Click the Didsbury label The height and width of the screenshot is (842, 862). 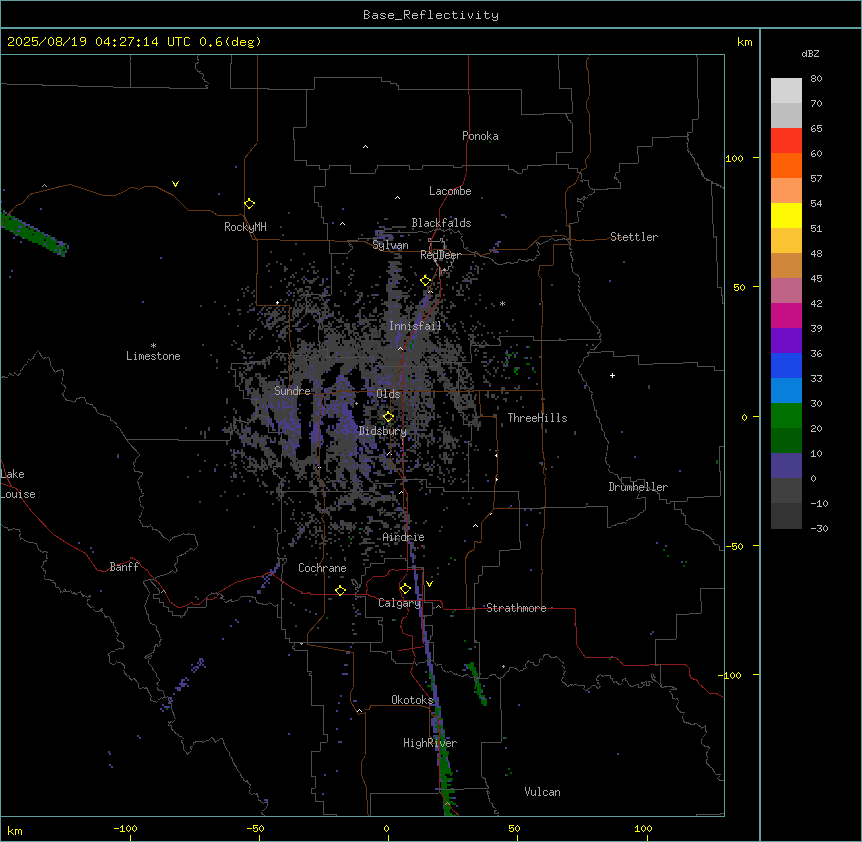pos(383,431)
